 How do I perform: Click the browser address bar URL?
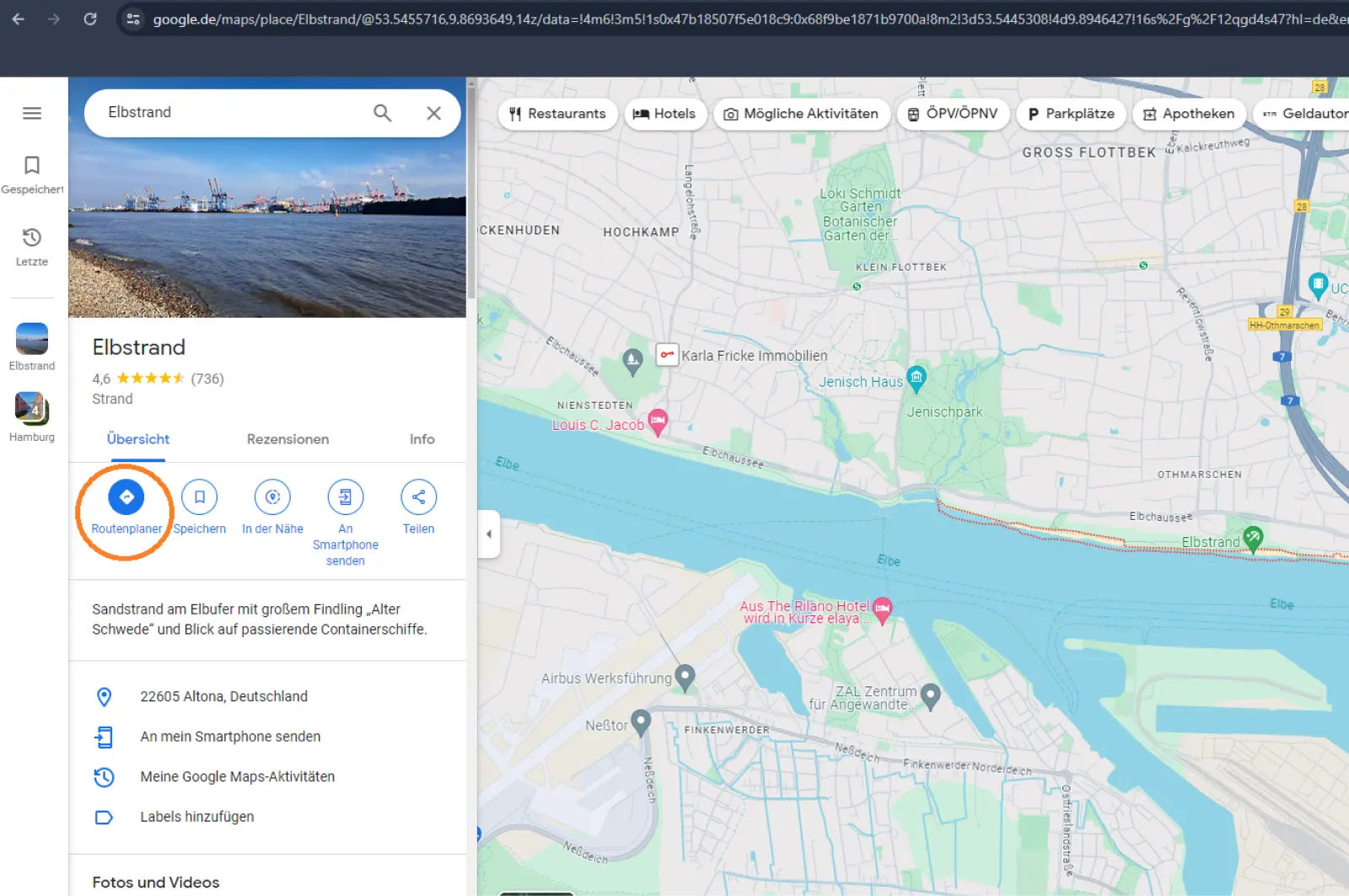pyautogui.click(x=749, y=19)
